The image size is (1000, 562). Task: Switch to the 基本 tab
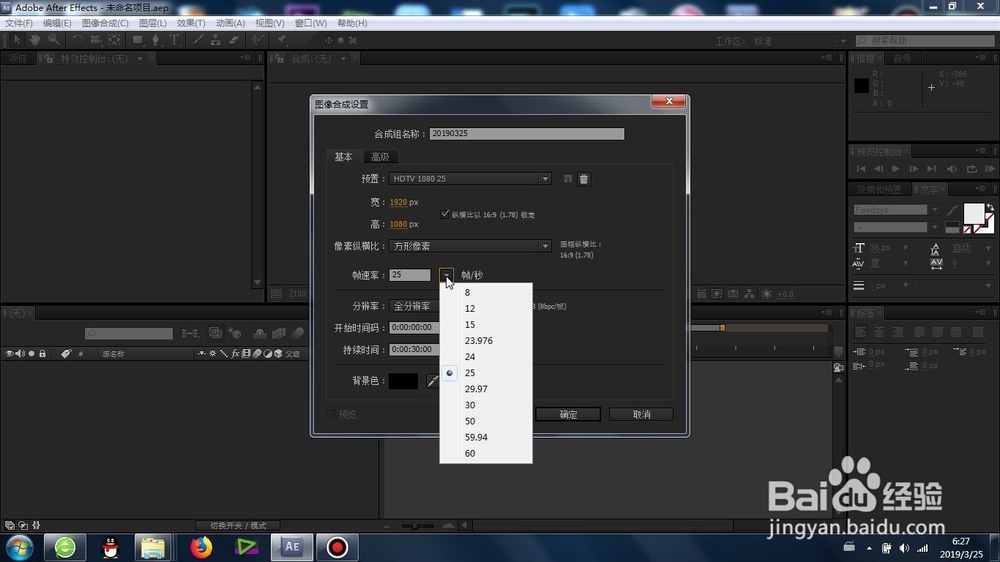[344, 157]
